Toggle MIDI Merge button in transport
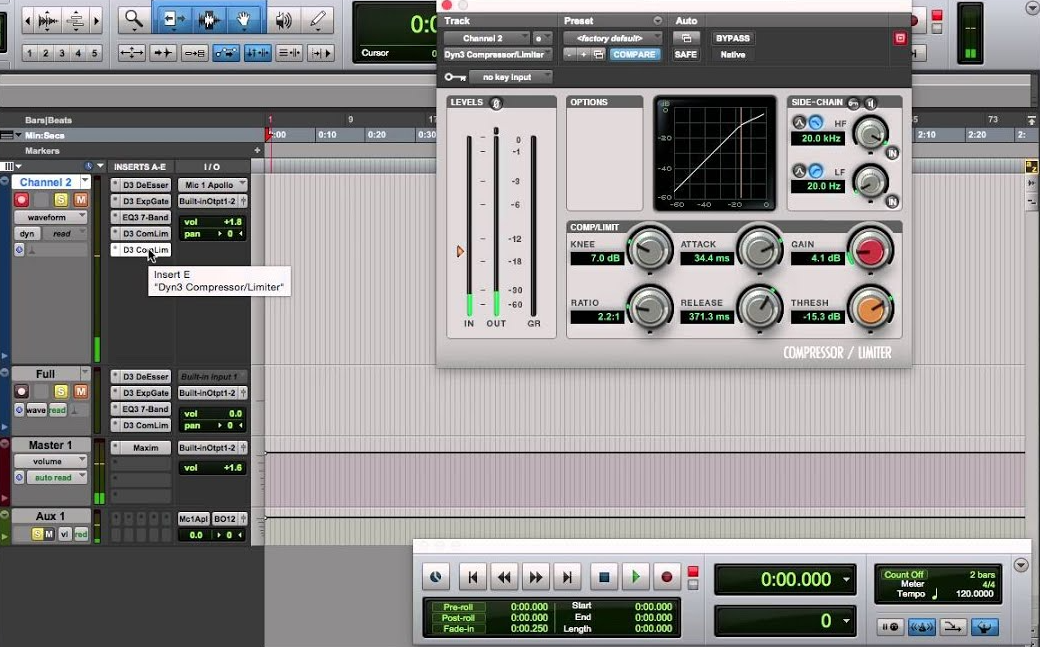Image resolution: width=1040 pixels, height=647 pixels. click(x=953, y=626)
